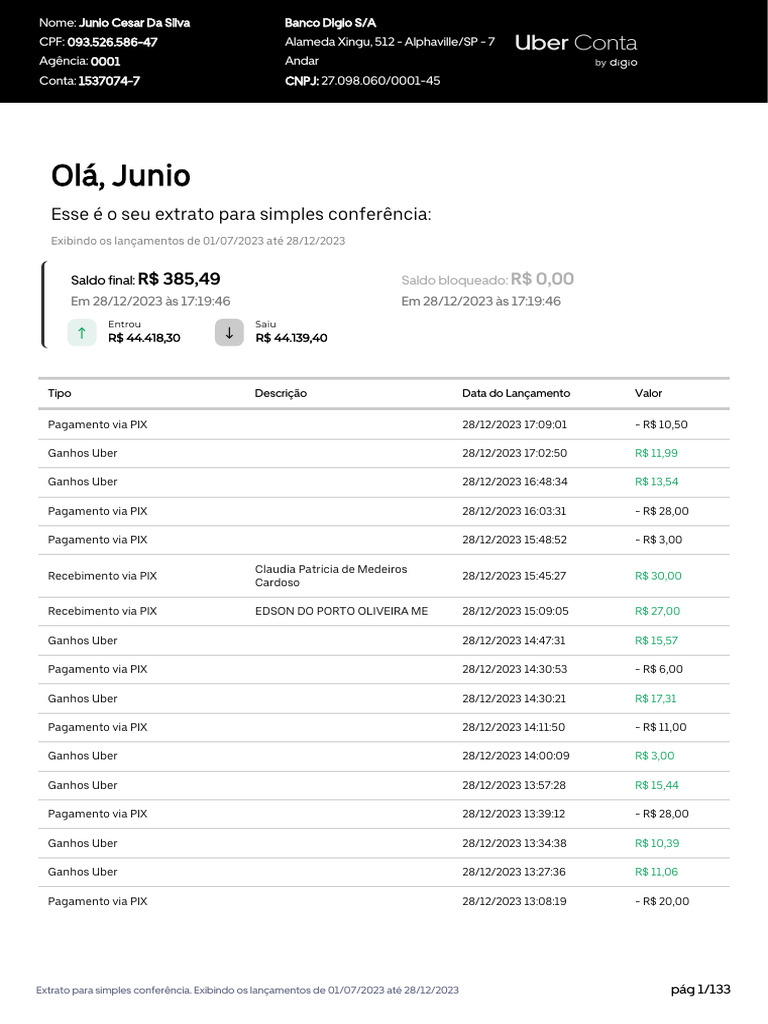Click the Ganhos Uber value R$ 17,31
The image size is (768, 1024).
coord(656,699)
